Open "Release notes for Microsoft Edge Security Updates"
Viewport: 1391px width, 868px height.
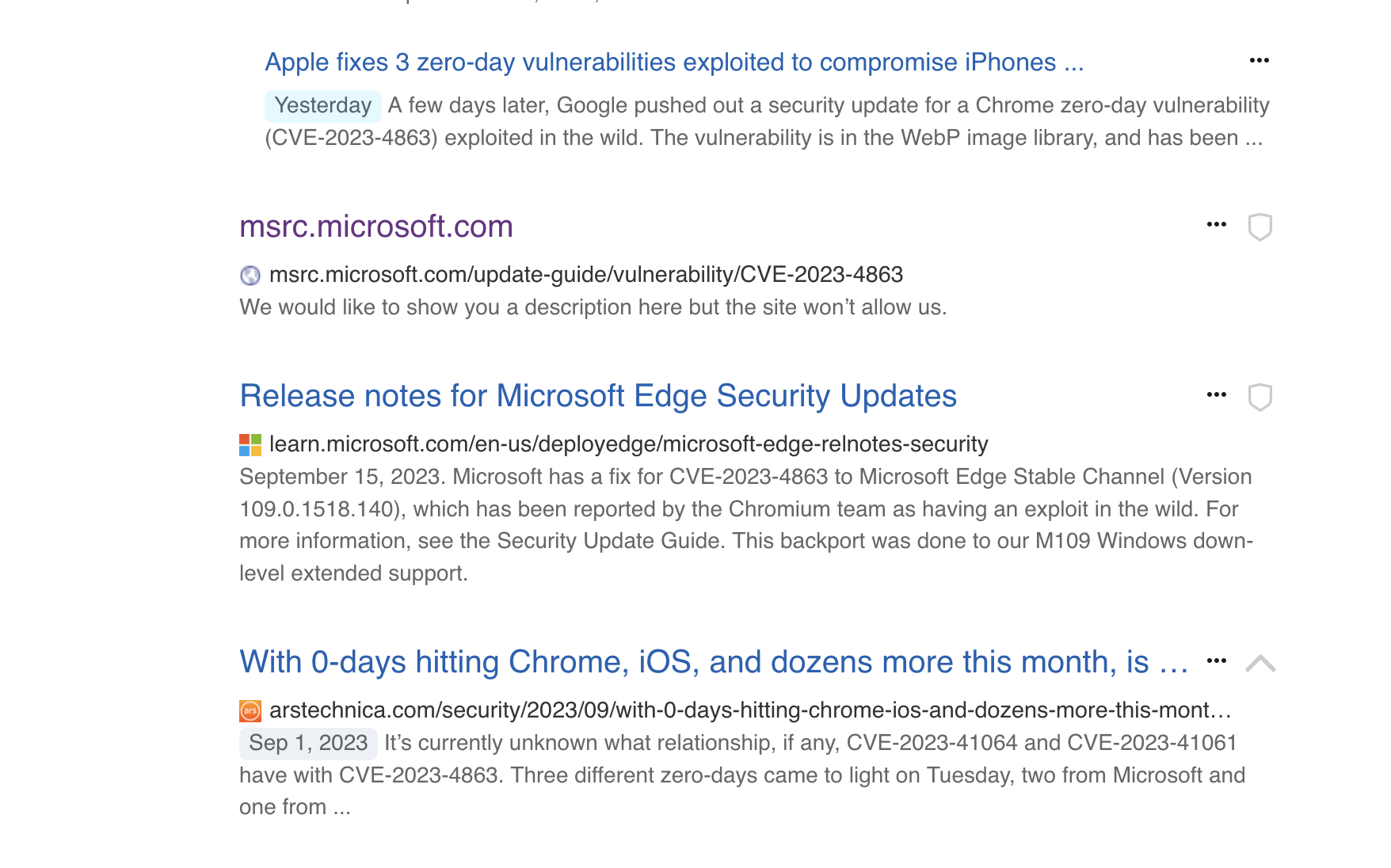pos(598,397)
